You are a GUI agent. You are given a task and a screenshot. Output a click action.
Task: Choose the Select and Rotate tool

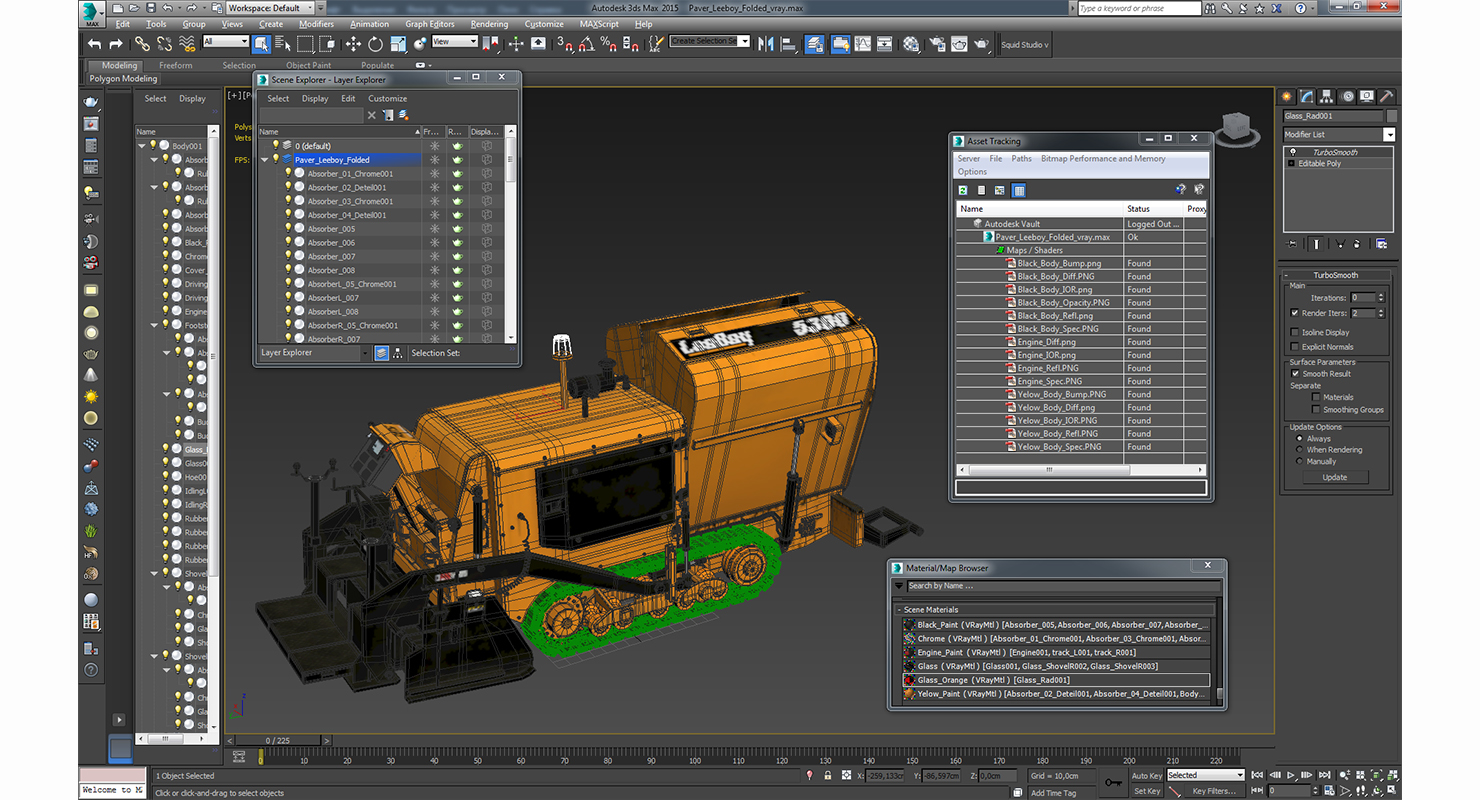(376, 43)
